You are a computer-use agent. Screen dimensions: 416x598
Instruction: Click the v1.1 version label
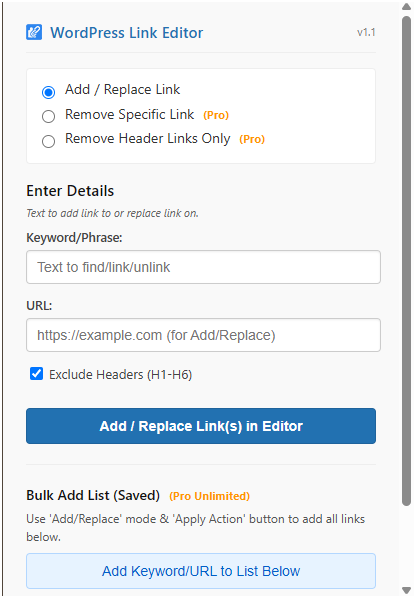tap(366, 33)
